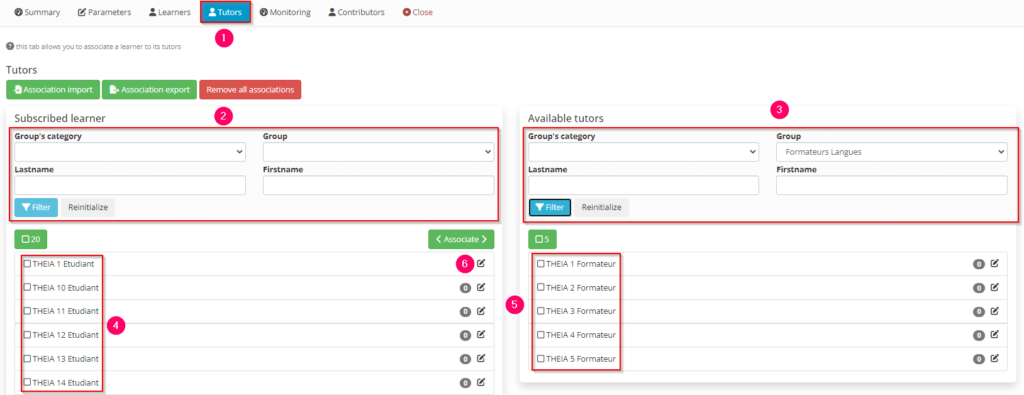This screenshot has width=1024, height=395.
Task: Click count badge for THEIA 13 Etudiant
Action: (x=465, y=359)
